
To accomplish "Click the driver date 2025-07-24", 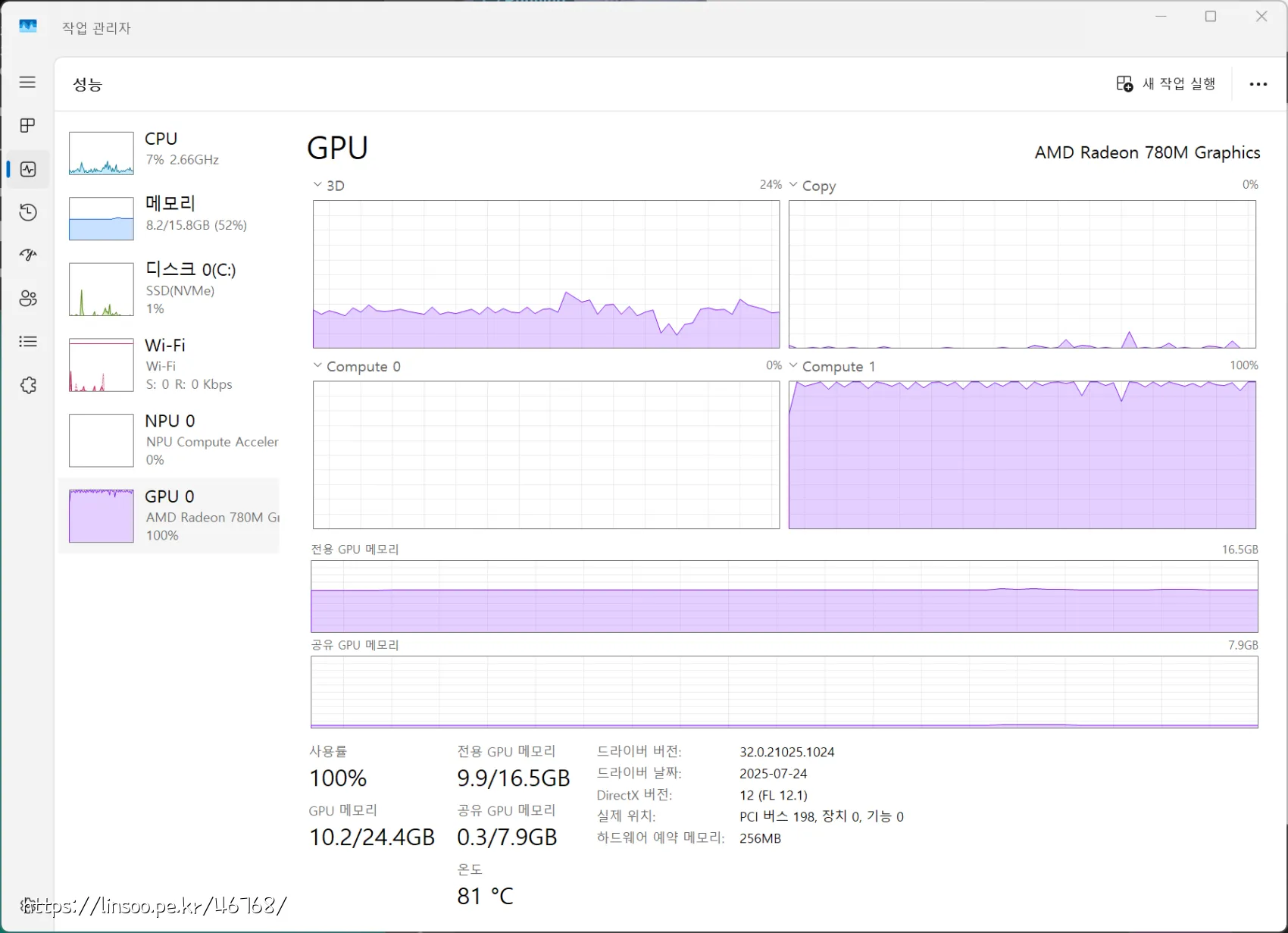I will (x=774, y=774).
